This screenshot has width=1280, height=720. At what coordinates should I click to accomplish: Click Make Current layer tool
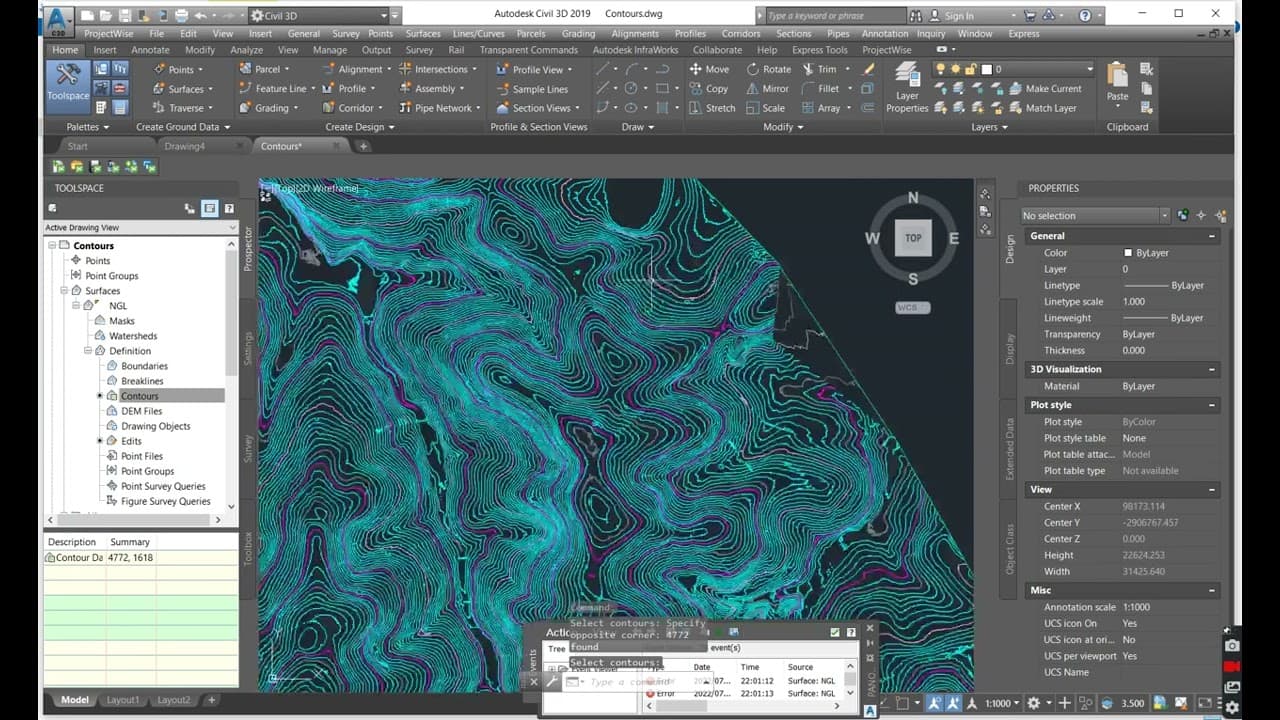tap(1045, 89)
